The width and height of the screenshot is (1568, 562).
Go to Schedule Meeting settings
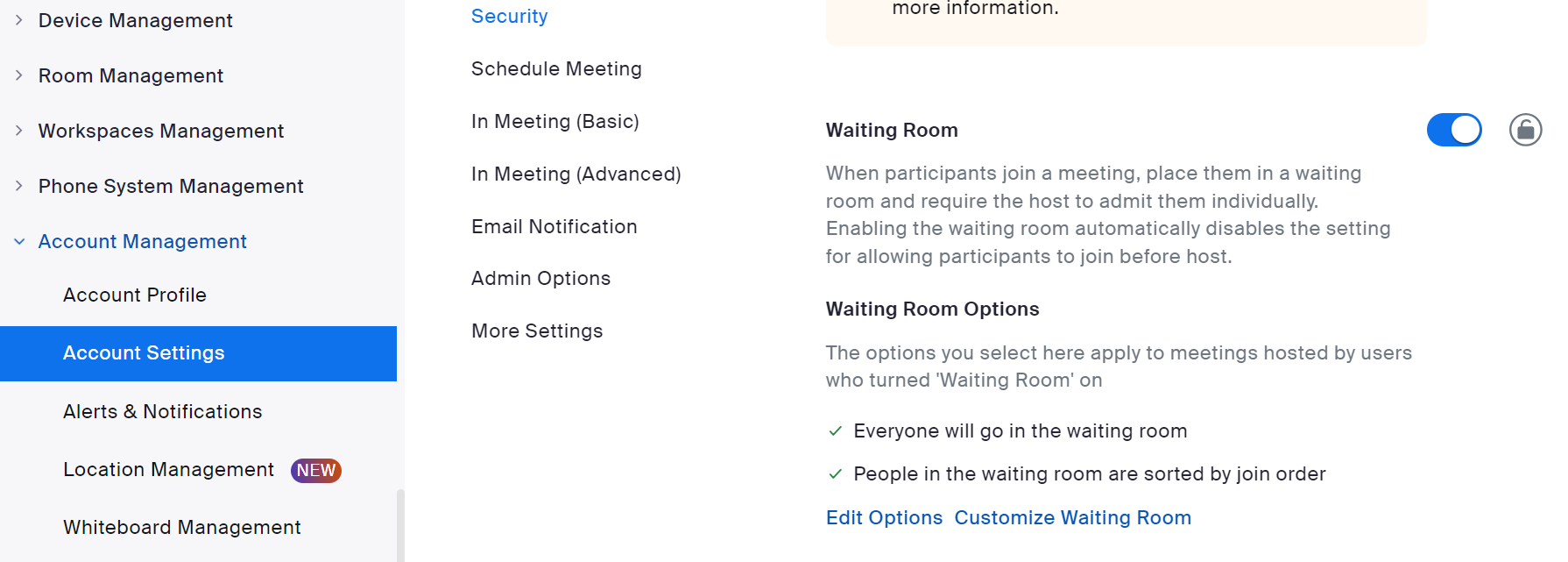(556, 68)
